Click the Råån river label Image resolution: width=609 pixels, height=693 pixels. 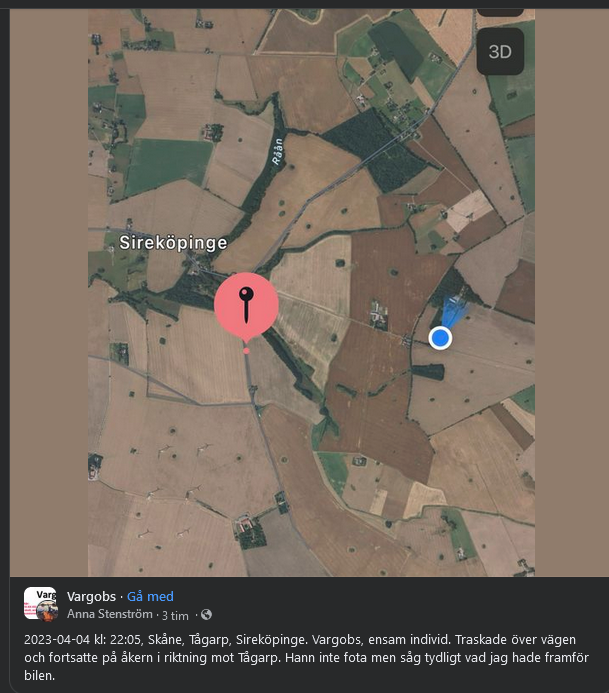pyautogui.click(x=278, y=151)
